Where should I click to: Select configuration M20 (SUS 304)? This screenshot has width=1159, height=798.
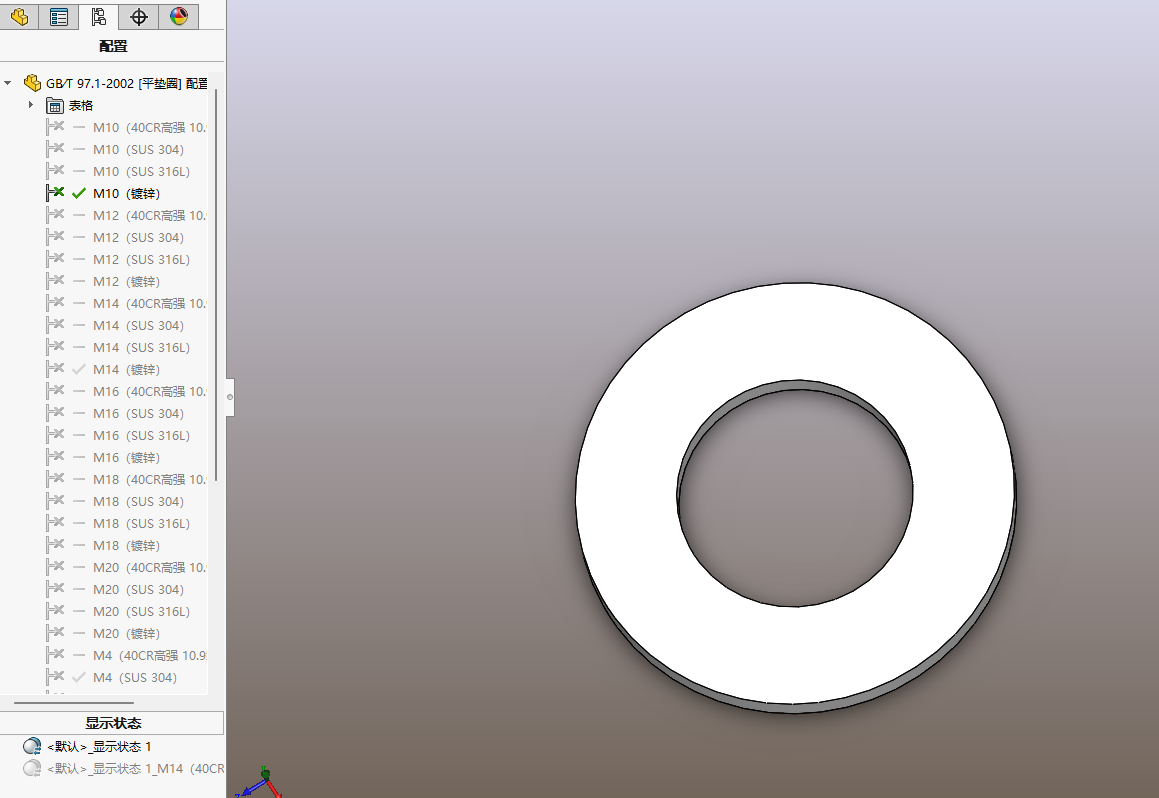coord(138,589)
